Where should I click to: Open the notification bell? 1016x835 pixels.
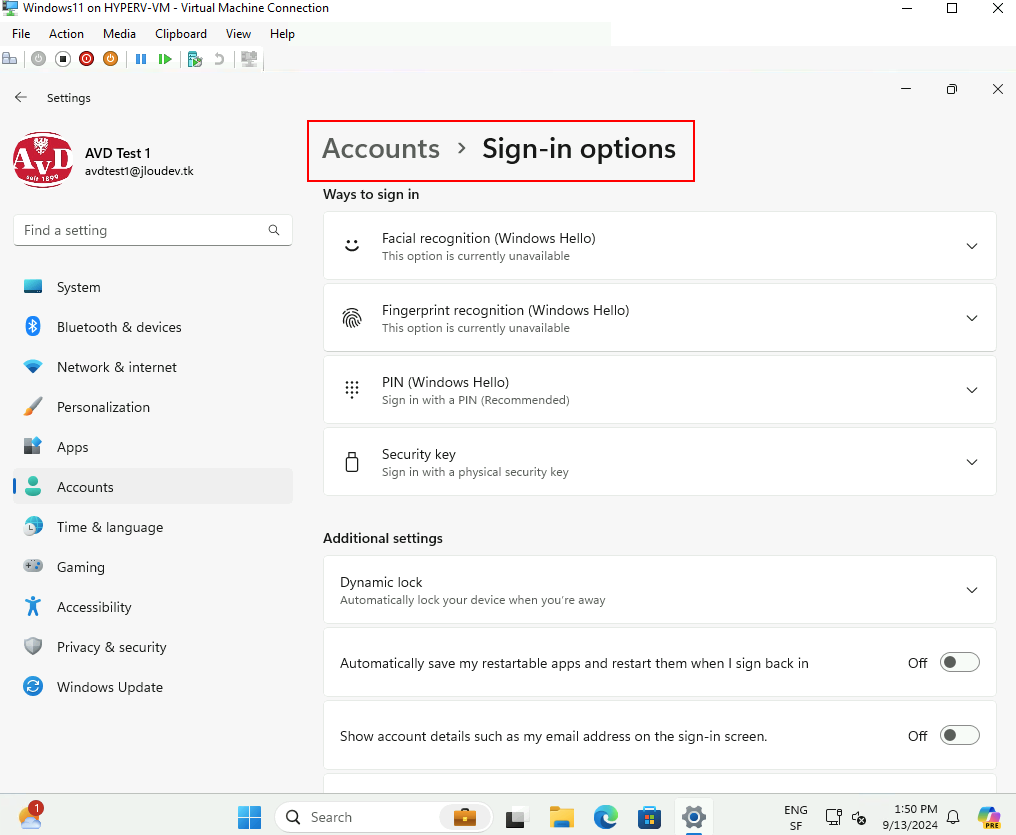[x=953, y=817]
